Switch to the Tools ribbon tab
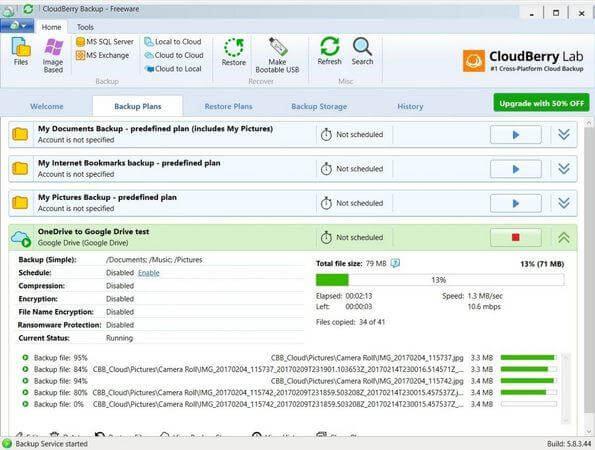Viewport: 595px width, 450px height. (x=85, y=27)
